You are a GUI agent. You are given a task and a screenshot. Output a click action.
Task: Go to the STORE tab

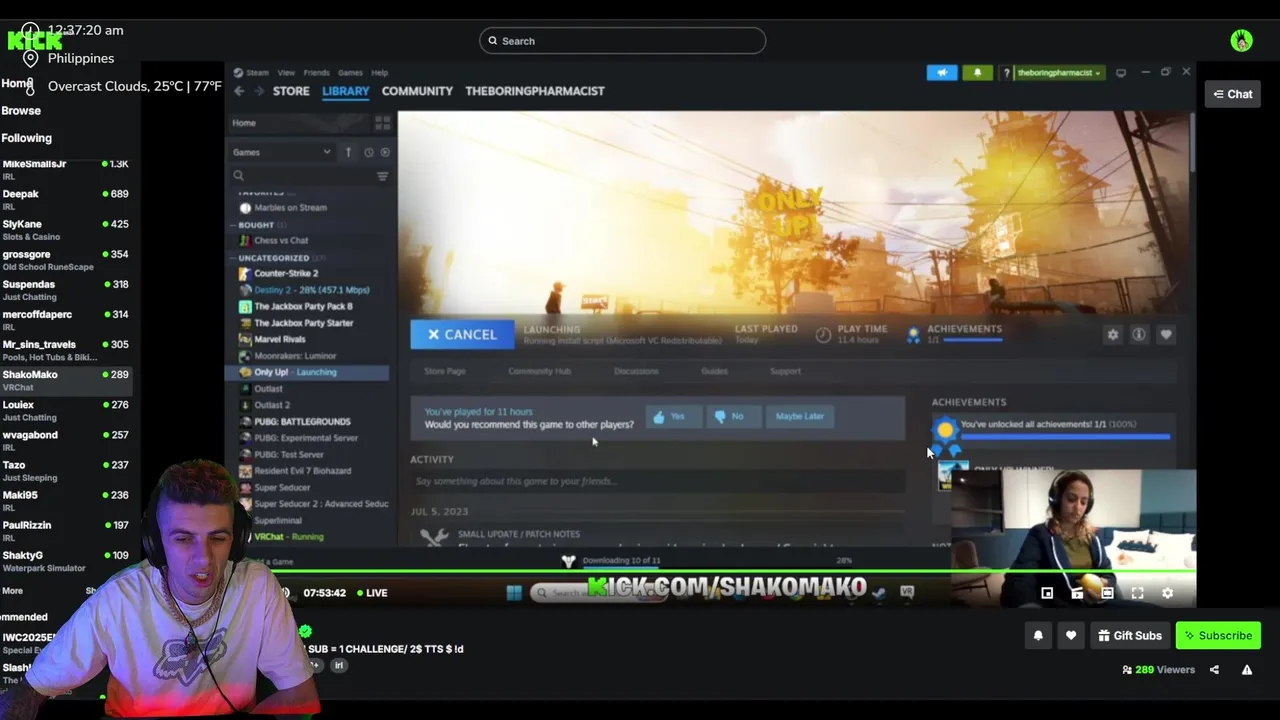[x=291, y=91]
